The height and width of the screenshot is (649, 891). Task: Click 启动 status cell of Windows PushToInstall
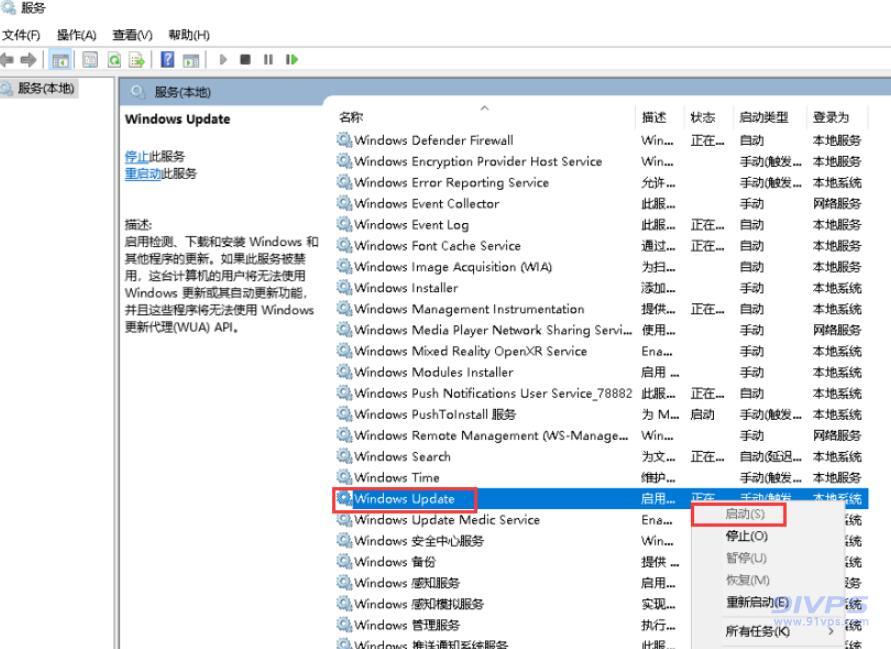coord(702,414)
